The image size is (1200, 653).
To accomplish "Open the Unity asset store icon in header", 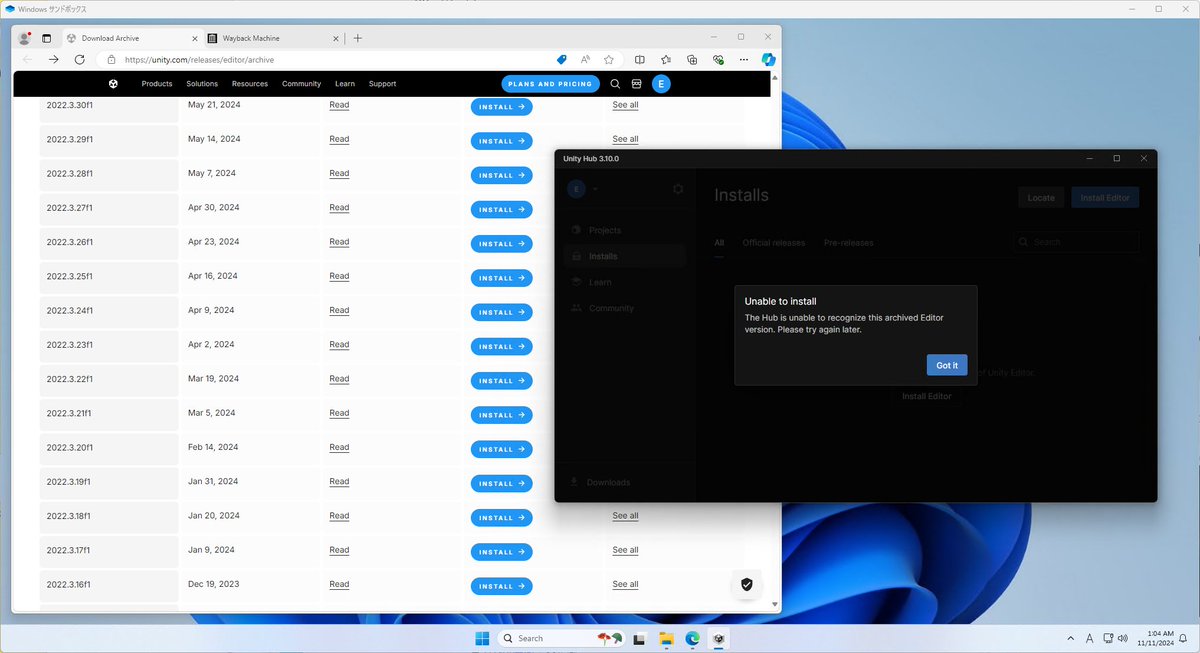I will click(x=637, y=84).
